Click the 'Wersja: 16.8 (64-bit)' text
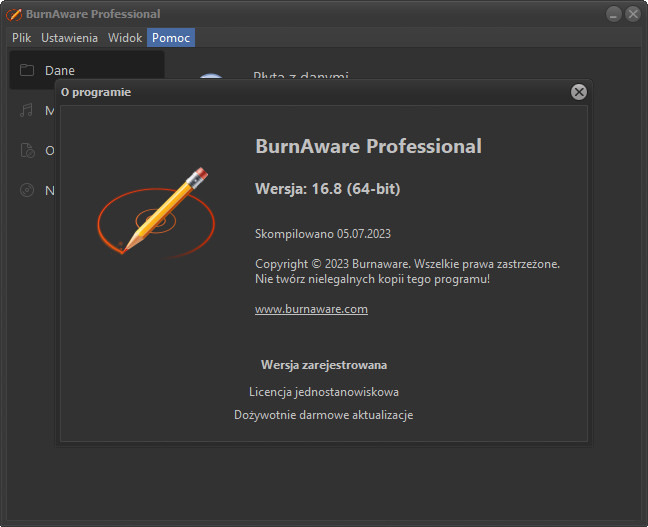This screenshot has width=648, height=527. 328,188
